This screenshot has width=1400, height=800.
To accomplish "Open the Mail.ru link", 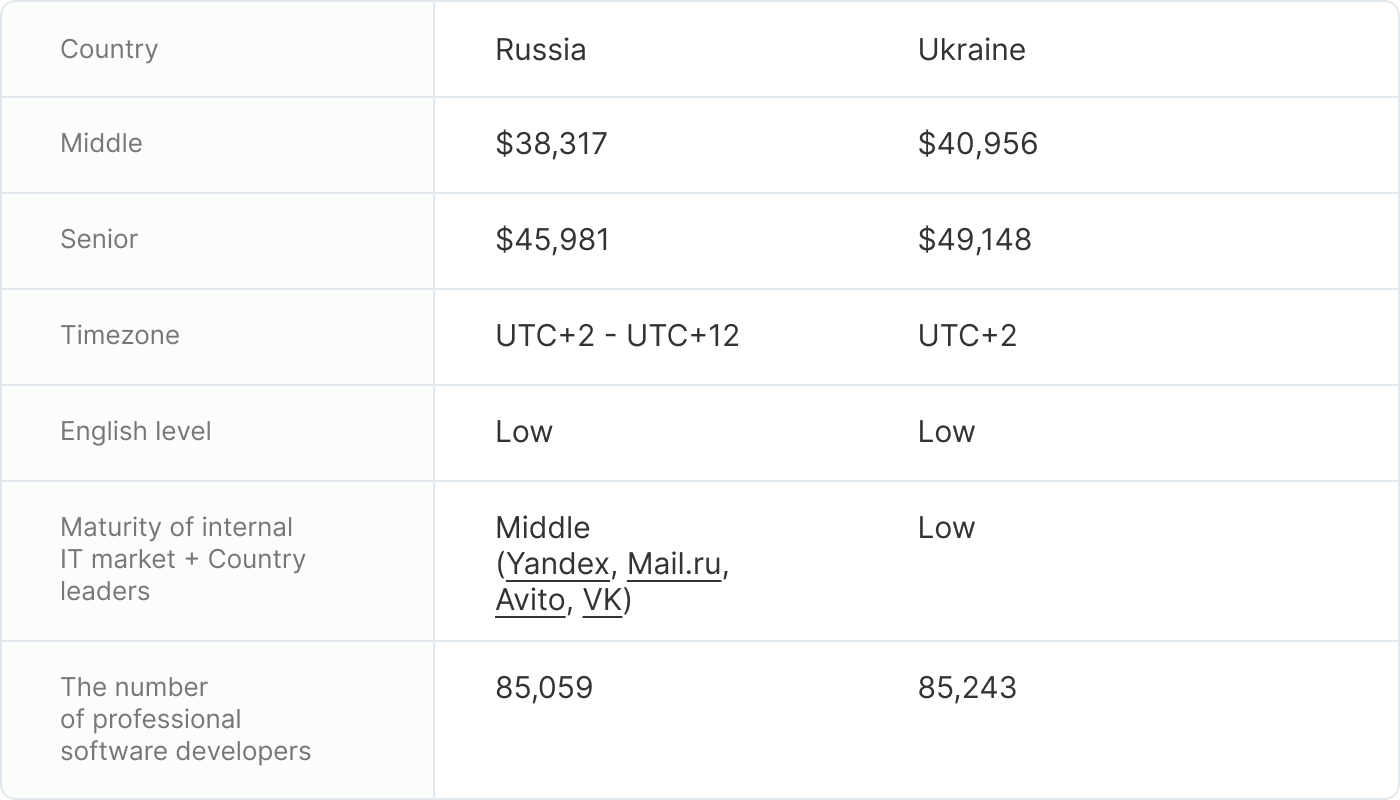I will pyautogui.click(x=674, y=565).
